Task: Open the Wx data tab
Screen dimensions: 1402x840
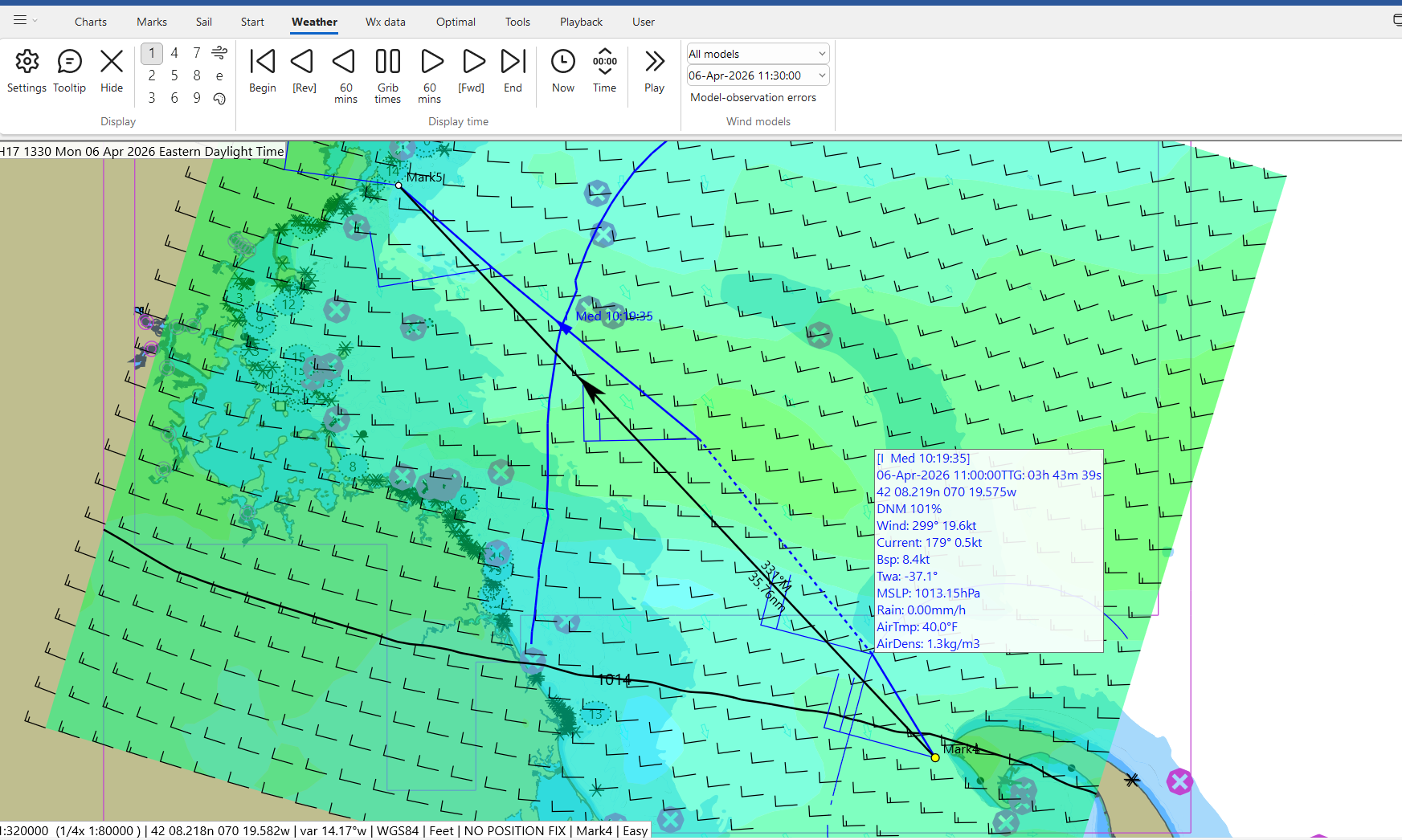Action: pos(386,22)
